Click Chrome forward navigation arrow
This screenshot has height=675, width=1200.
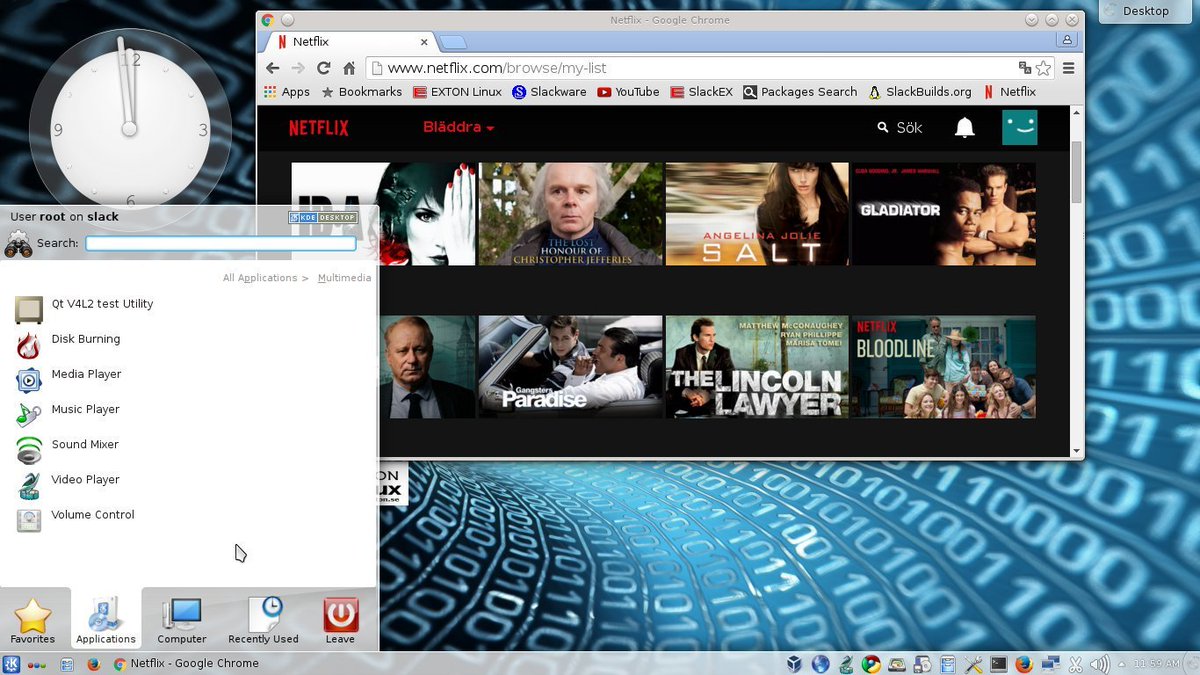pos(298,68)
